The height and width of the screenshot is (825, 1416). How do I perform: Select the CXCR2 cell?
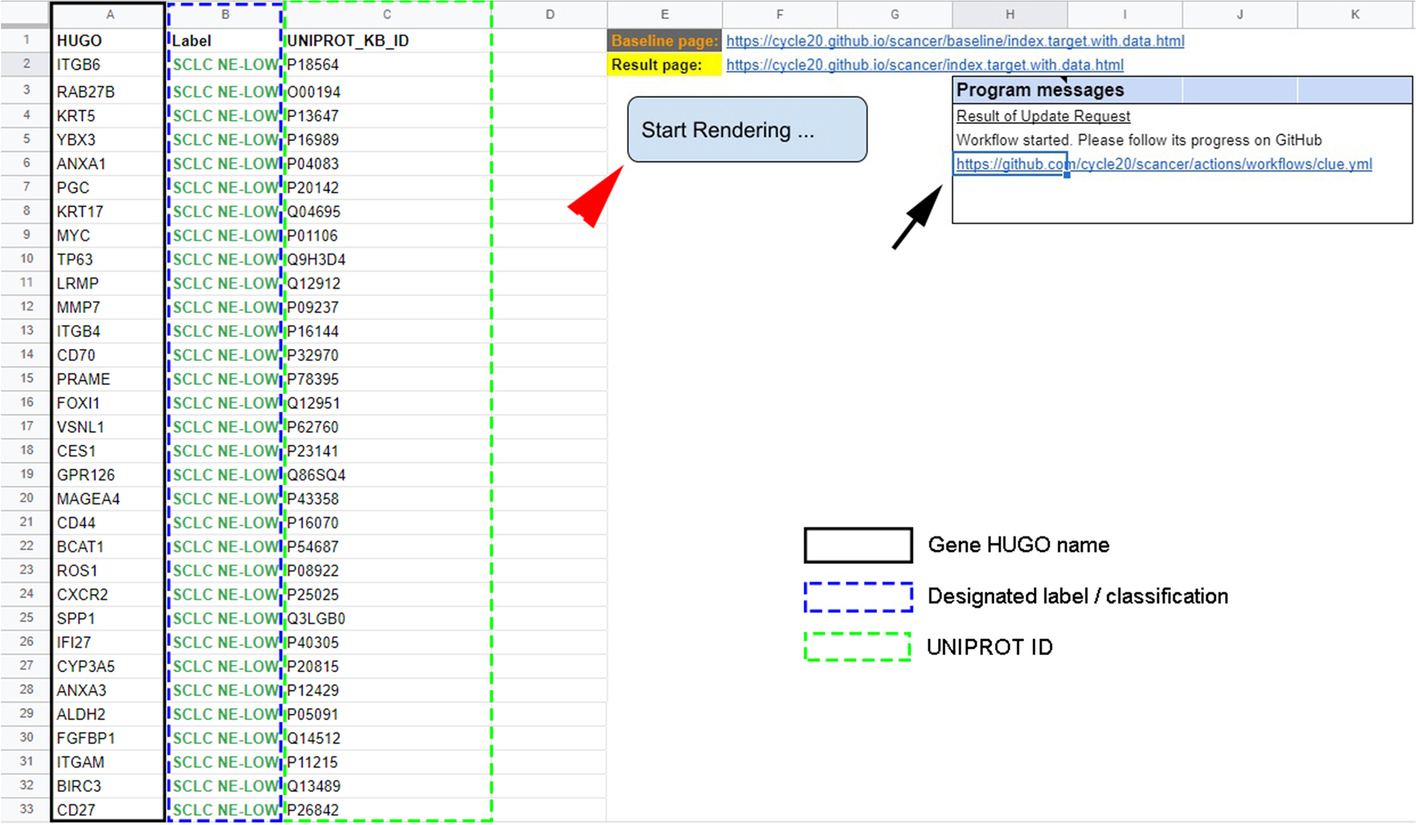tap(108, 594)
